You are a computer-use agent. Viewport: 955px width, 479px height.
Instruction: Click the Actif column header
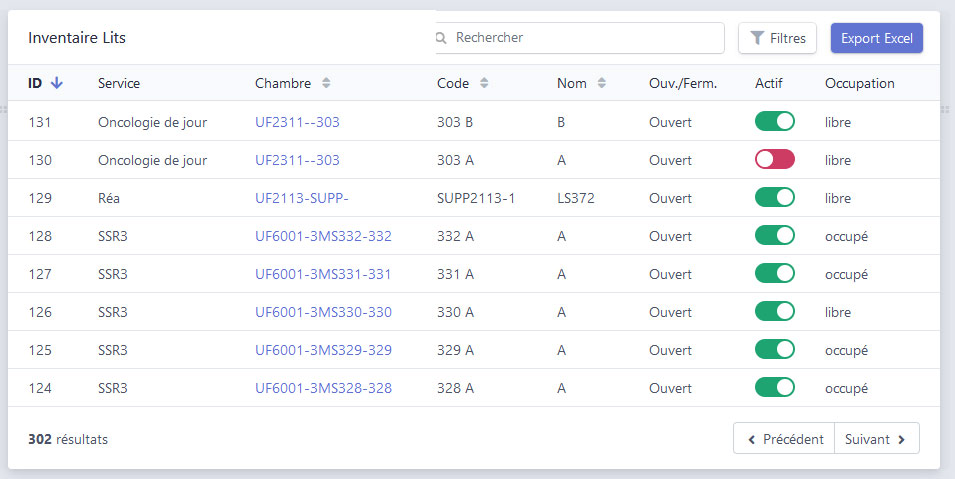tap(769, 83)
